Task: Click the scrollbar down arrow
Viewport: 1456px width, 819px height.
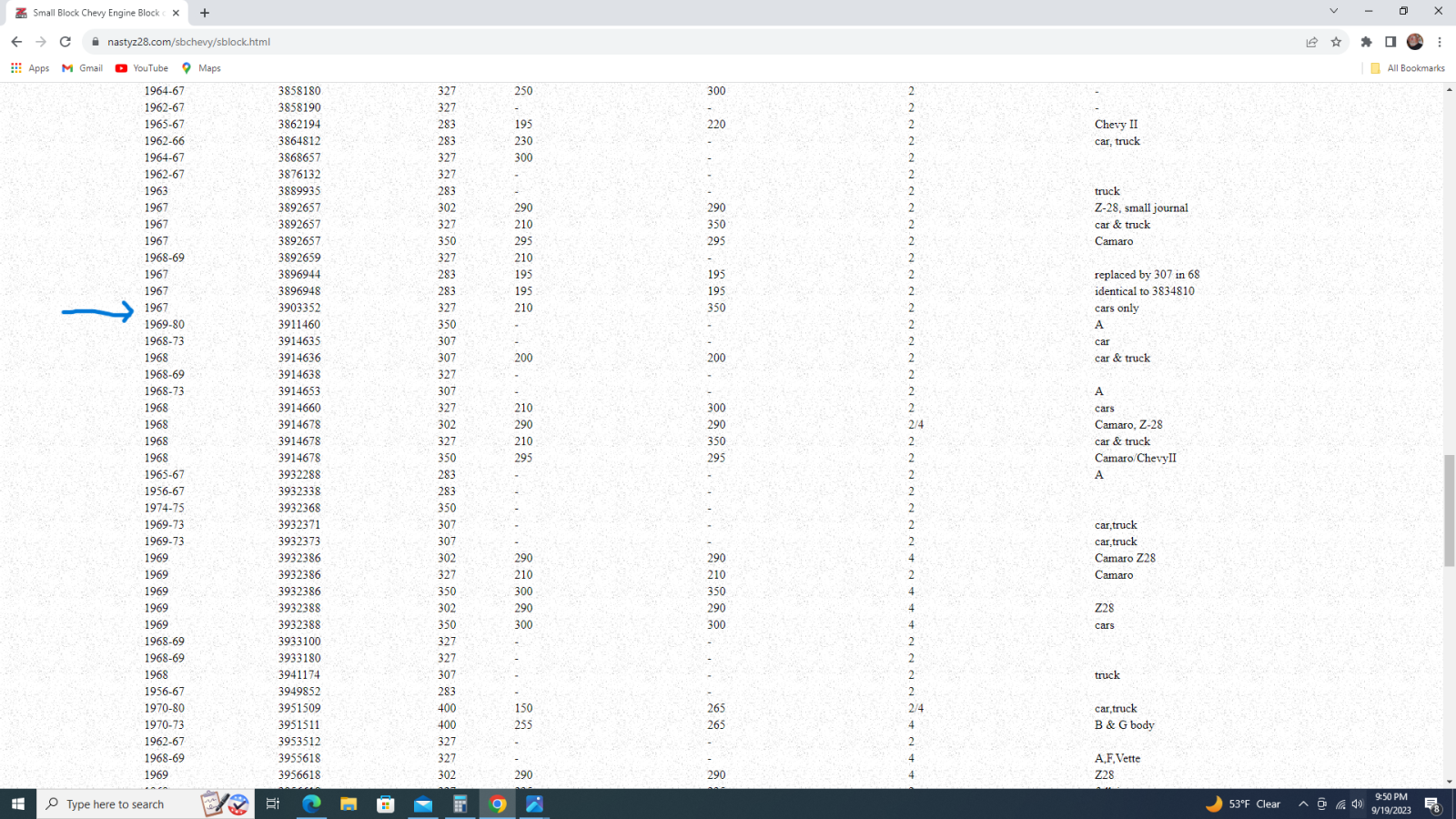Action: click(1450, 782)
